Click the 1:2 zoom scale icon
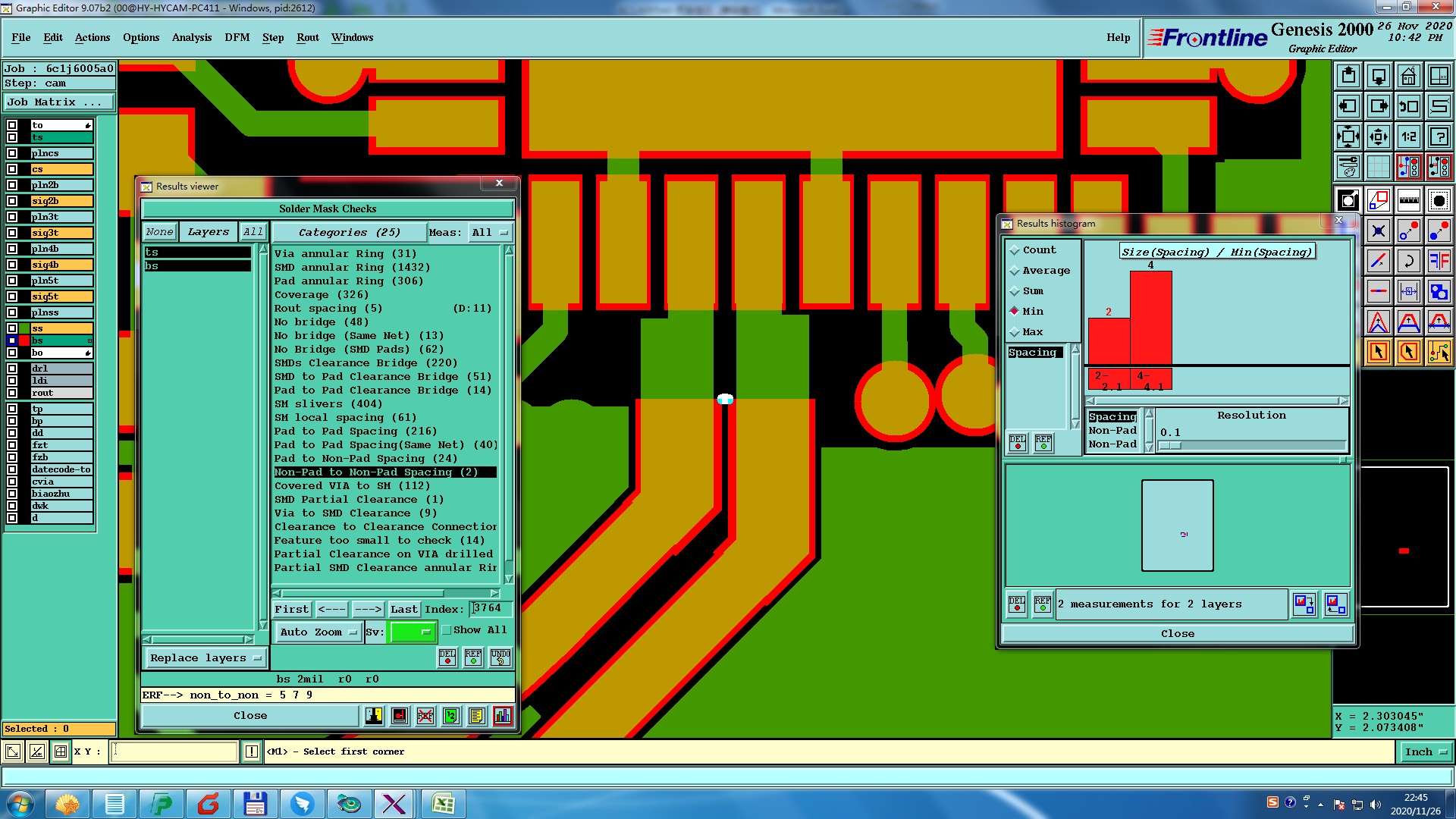This screenshot has width=1456, height=819. (x=1408, y=136)
